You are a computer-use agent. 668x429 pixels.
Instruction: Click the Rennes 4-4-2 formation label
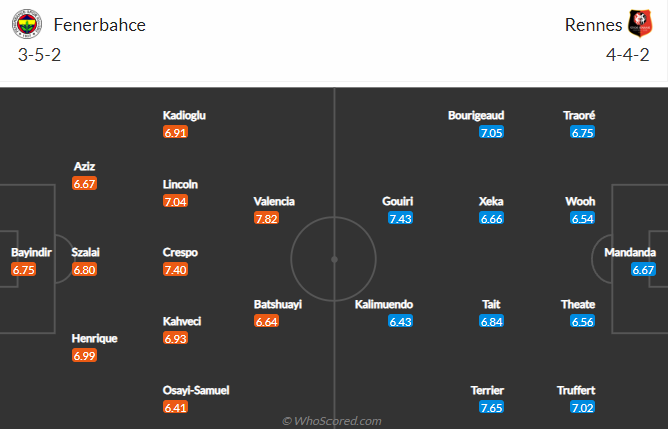pyautogui.click(x=628, y=55)
